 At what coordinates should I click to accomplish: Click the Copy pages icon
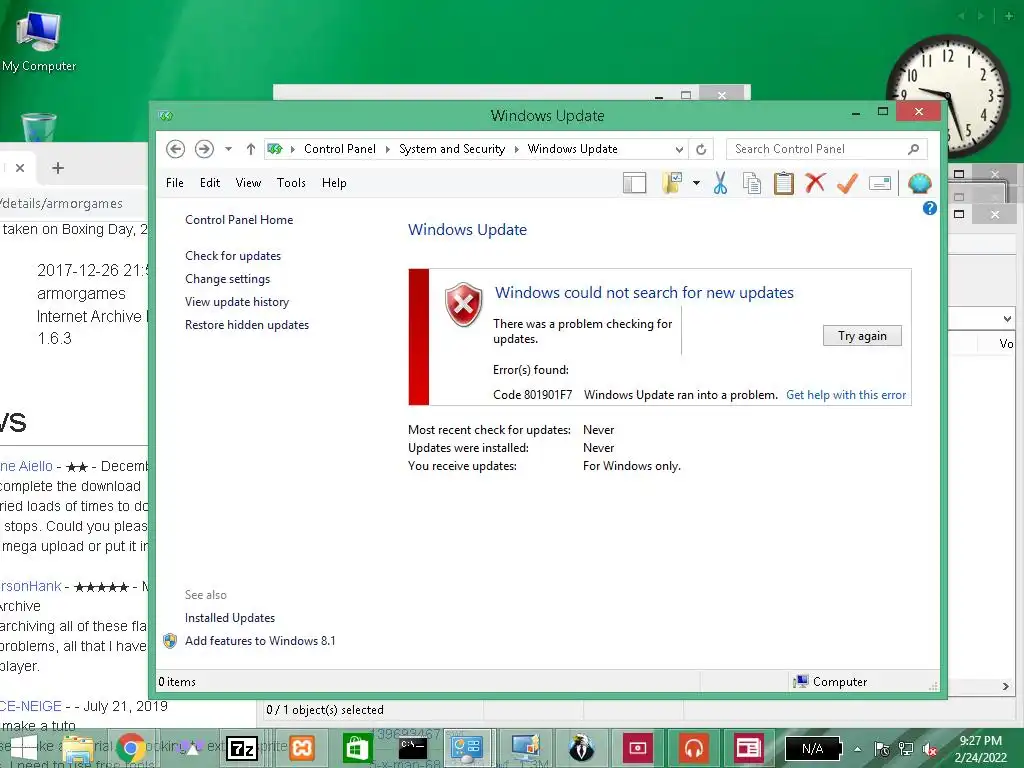[752, 184]
